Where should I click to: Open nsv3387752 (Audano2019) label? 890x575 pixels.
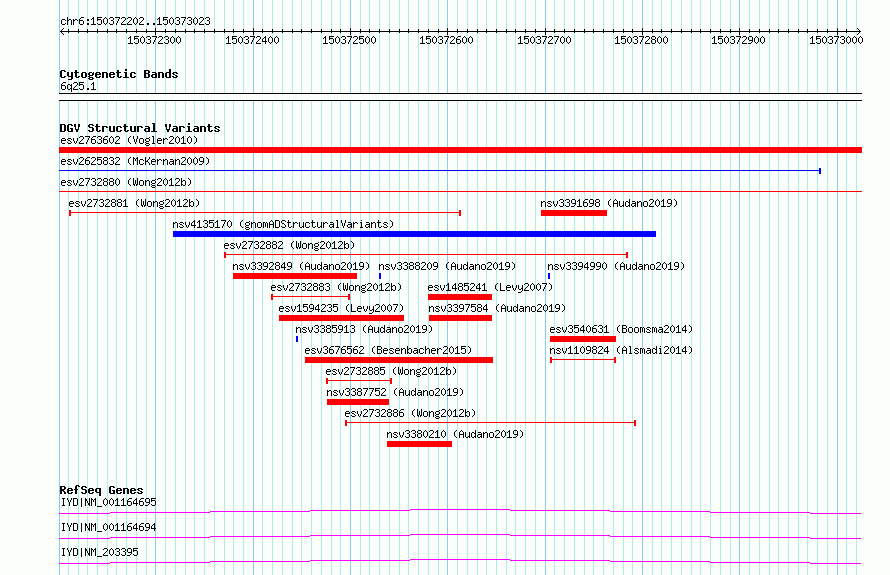pyautogui.click(x=395, y=392)
